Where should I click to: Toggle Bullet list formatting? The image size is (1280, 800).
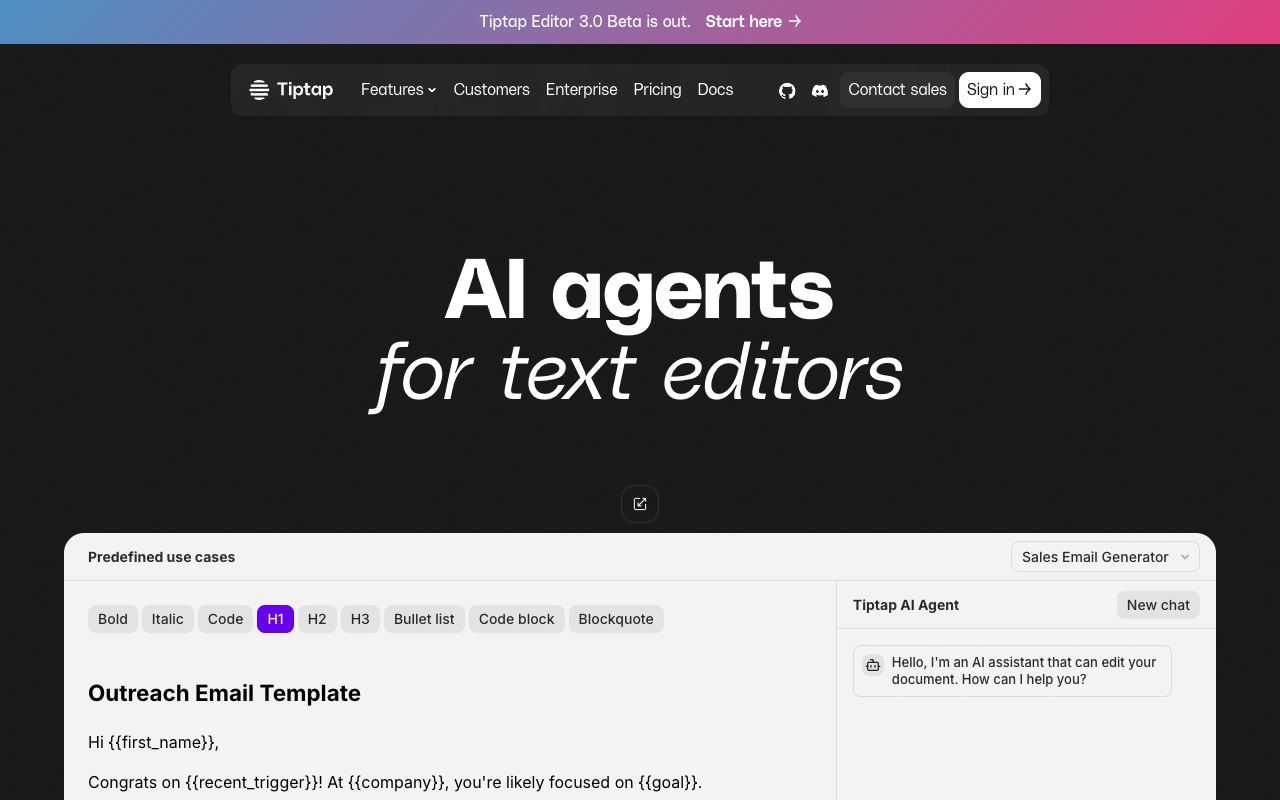tap(424, 619)
